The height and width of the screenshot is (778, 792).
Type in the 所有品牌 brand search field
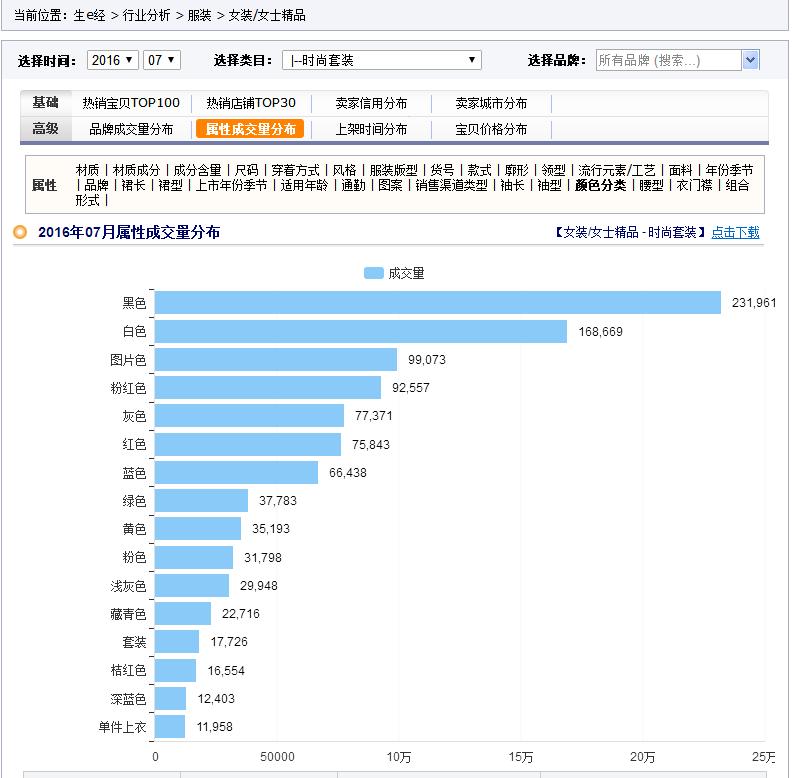click(667, 60)
